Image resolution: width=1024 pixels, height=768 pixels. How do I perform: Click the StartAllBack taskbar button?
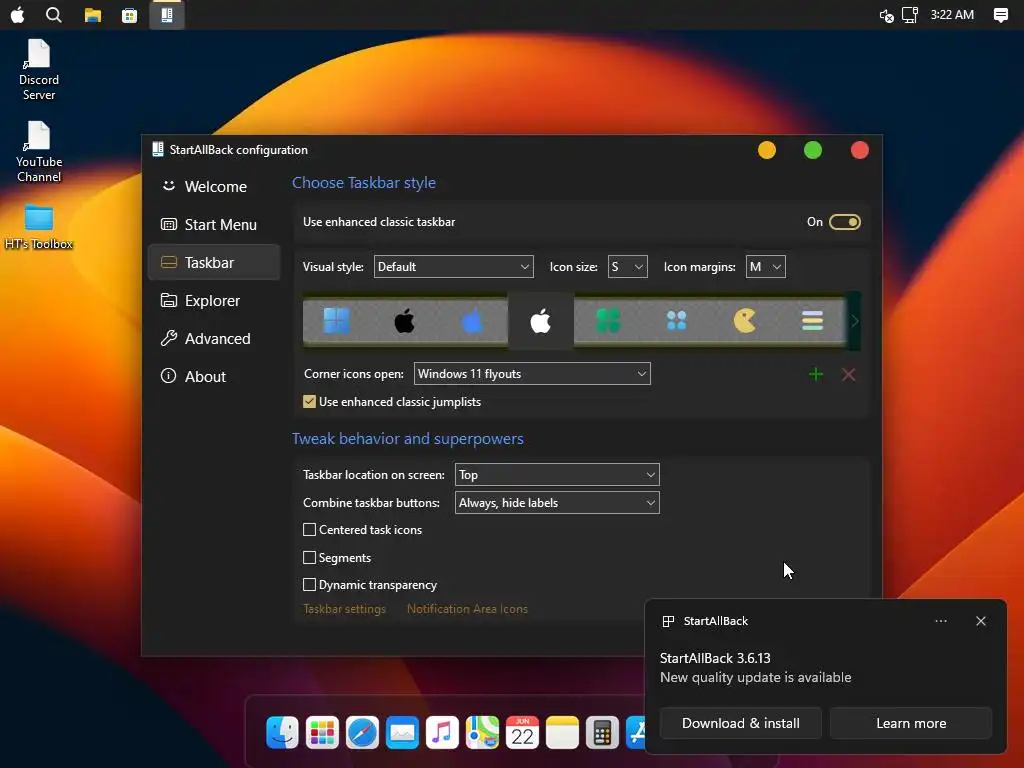tap(167, 14)
